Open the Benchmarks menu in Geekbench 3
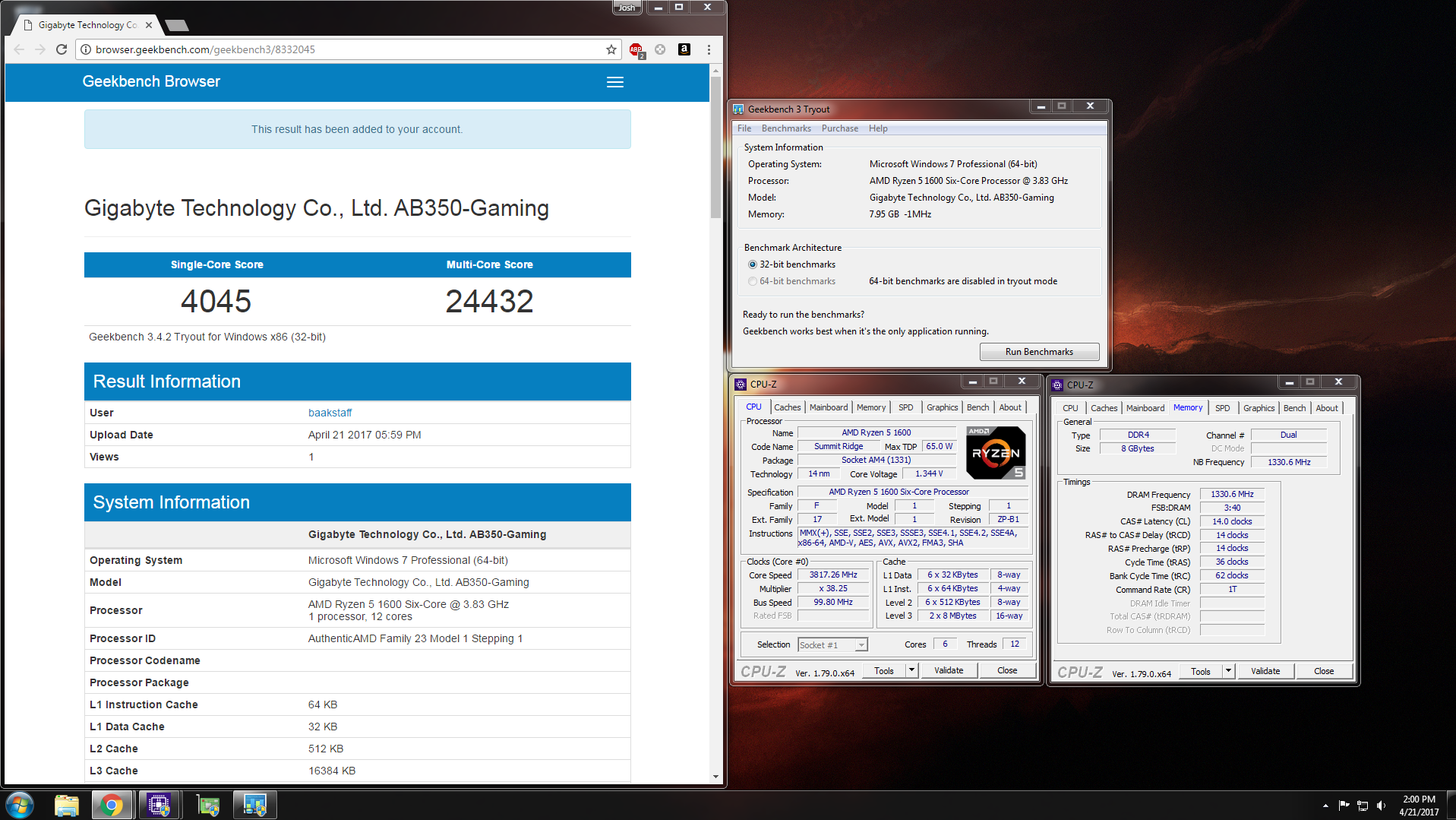 point(786,128)
